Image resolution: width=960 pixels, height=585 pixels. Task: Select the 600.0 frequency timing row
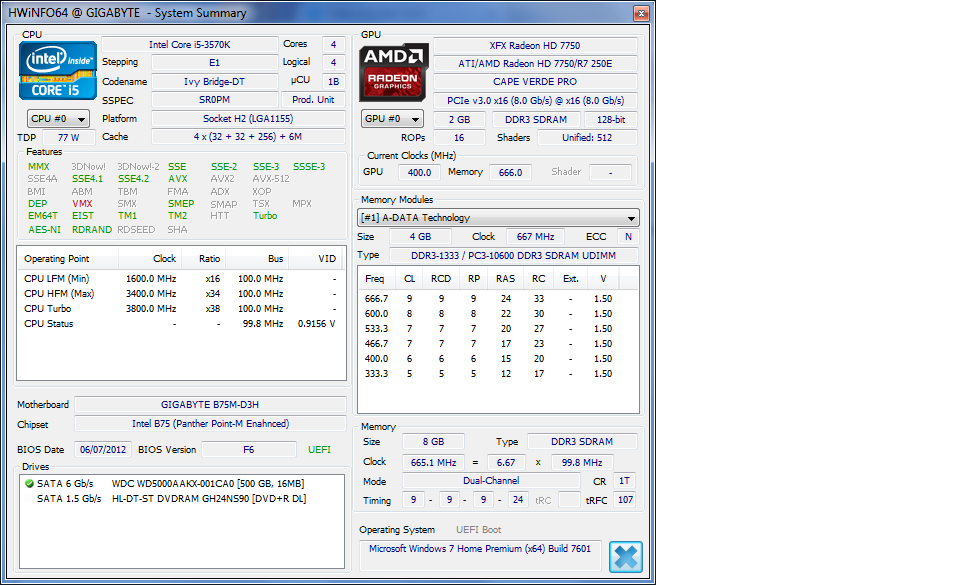pyautogui.click(x=498, y=314)
